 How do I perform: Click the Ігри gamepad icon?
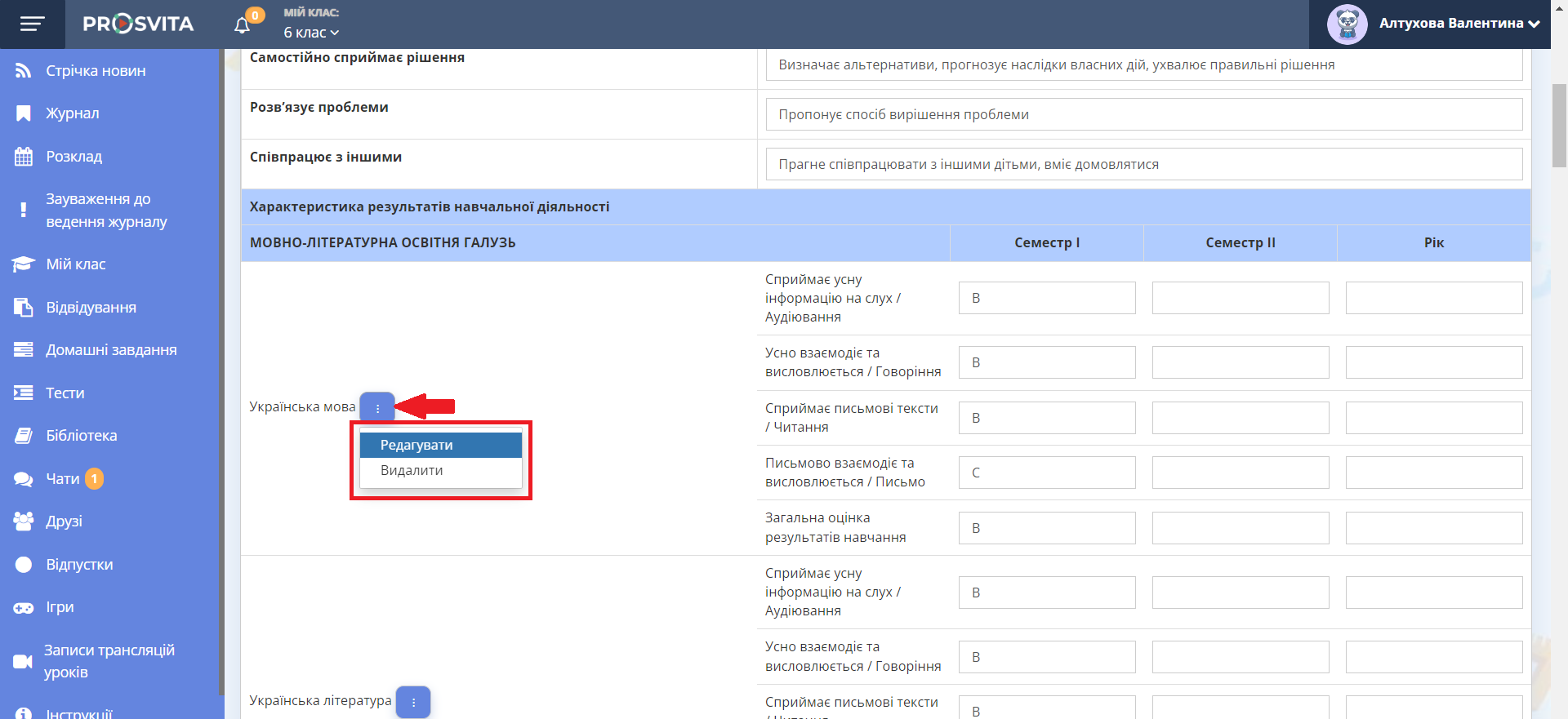23,607
